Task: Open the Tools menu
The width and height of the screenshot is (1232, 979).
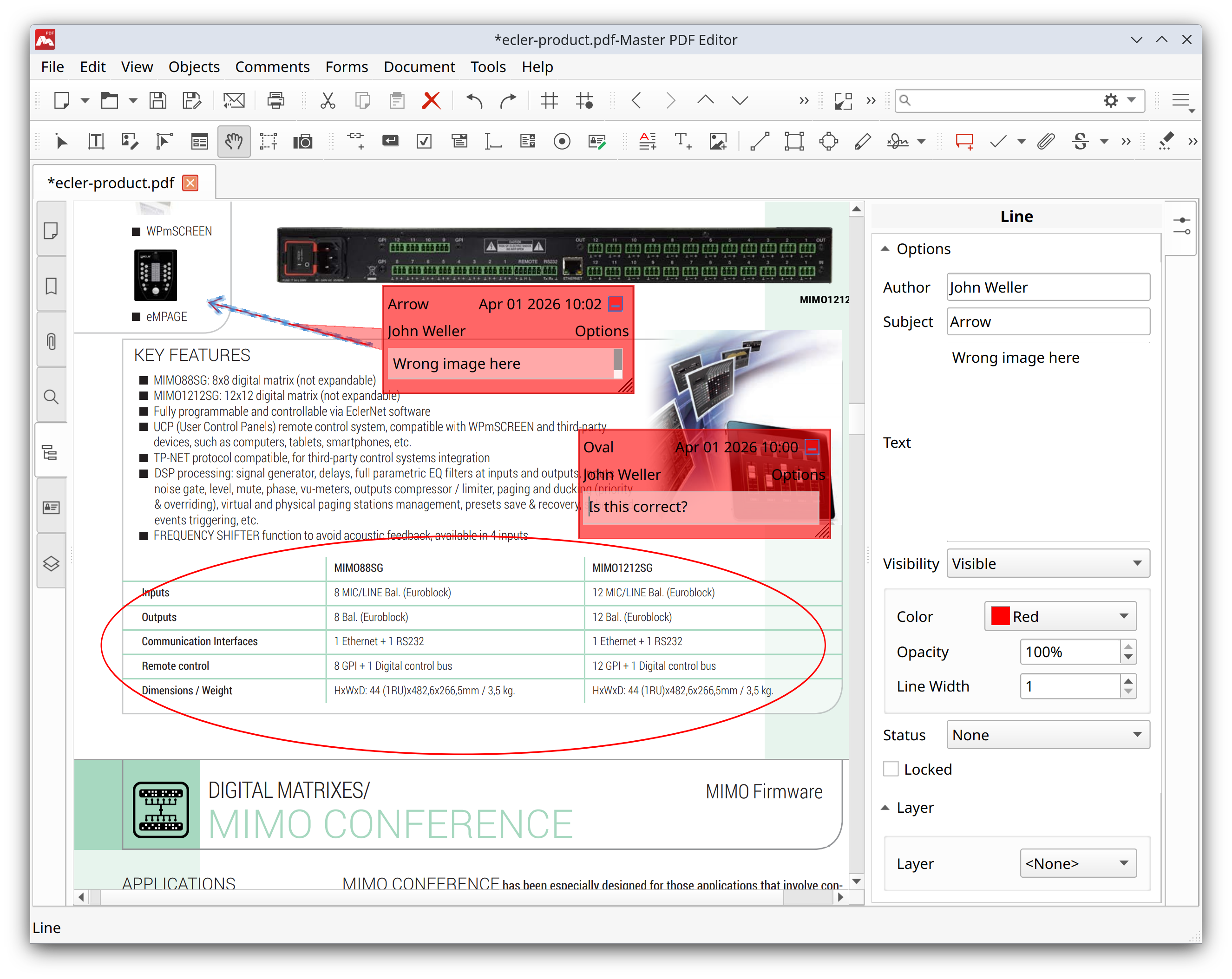Action: point(488,67)
